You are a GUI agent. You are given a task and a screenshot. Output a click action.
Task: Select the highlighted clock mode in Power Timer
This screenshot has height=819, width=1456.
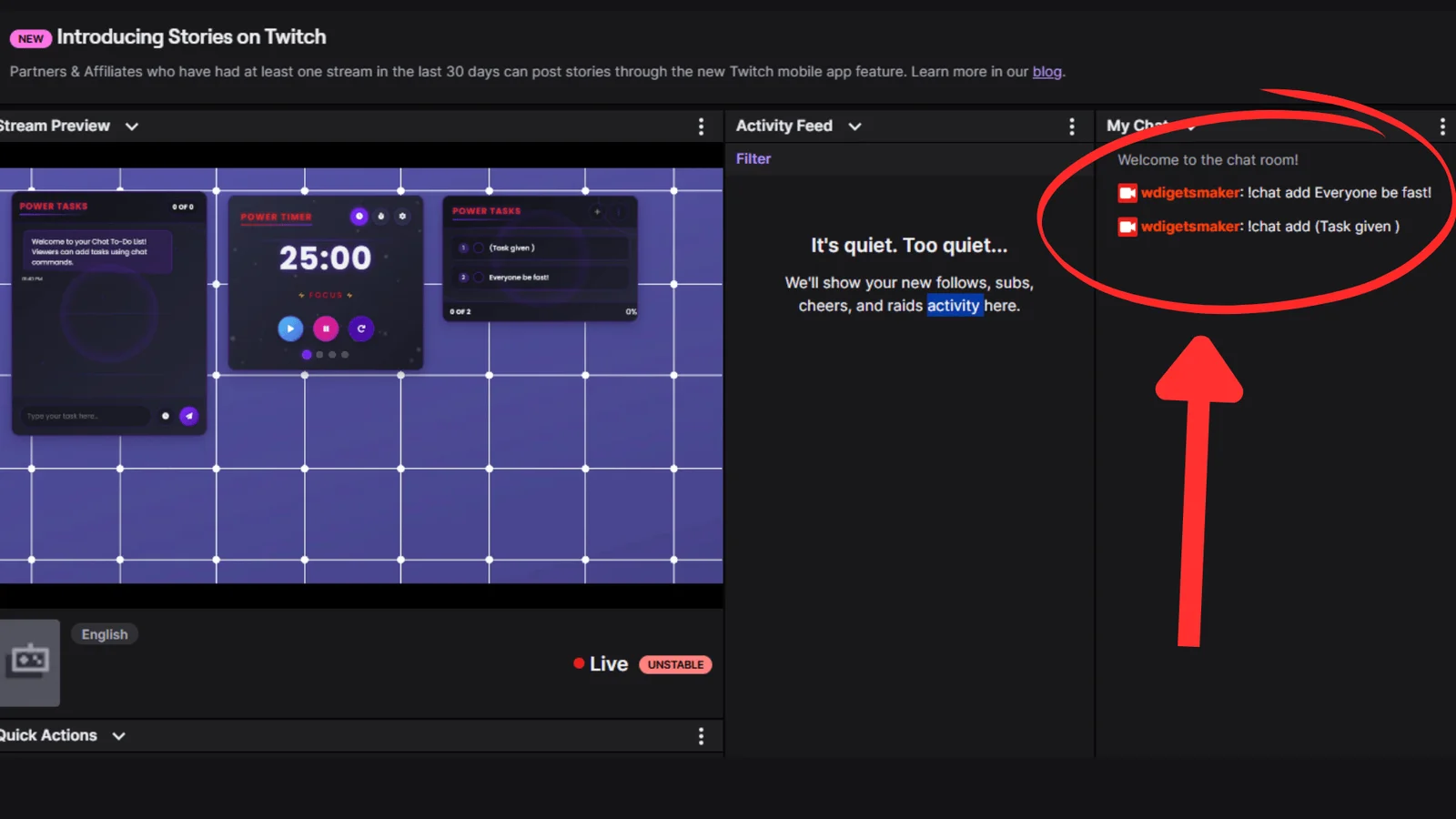[x=359, y=217]
